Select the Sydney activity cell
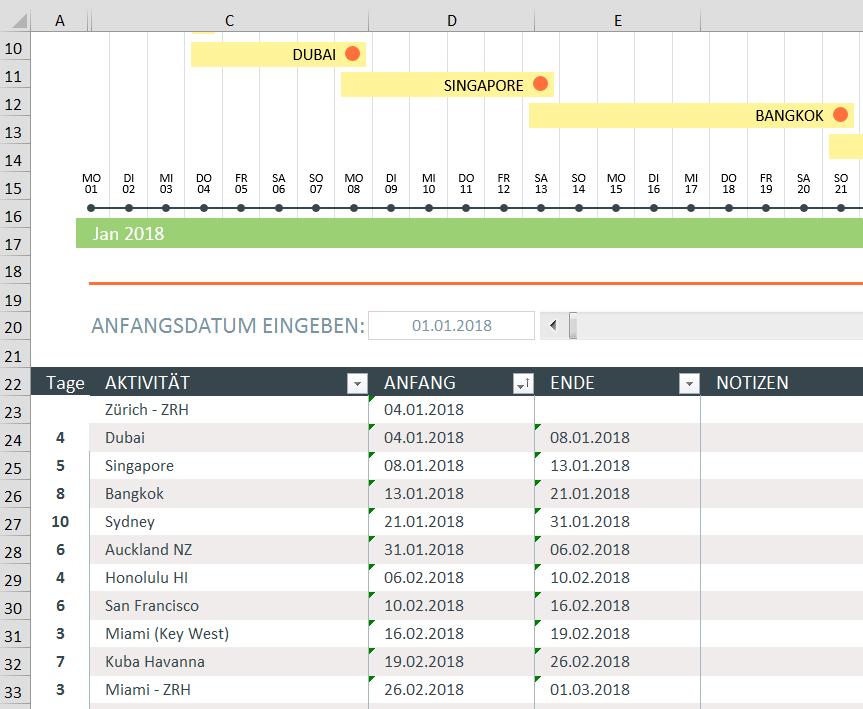The height and width of the screenshot is (709, 863). click(x=229, y=522)
